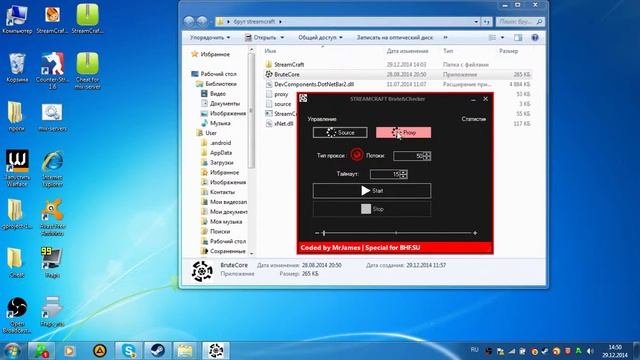Screen dimensions: 640x360
Task: Click BruteChecker window title icon
Action: pos(303,98)
